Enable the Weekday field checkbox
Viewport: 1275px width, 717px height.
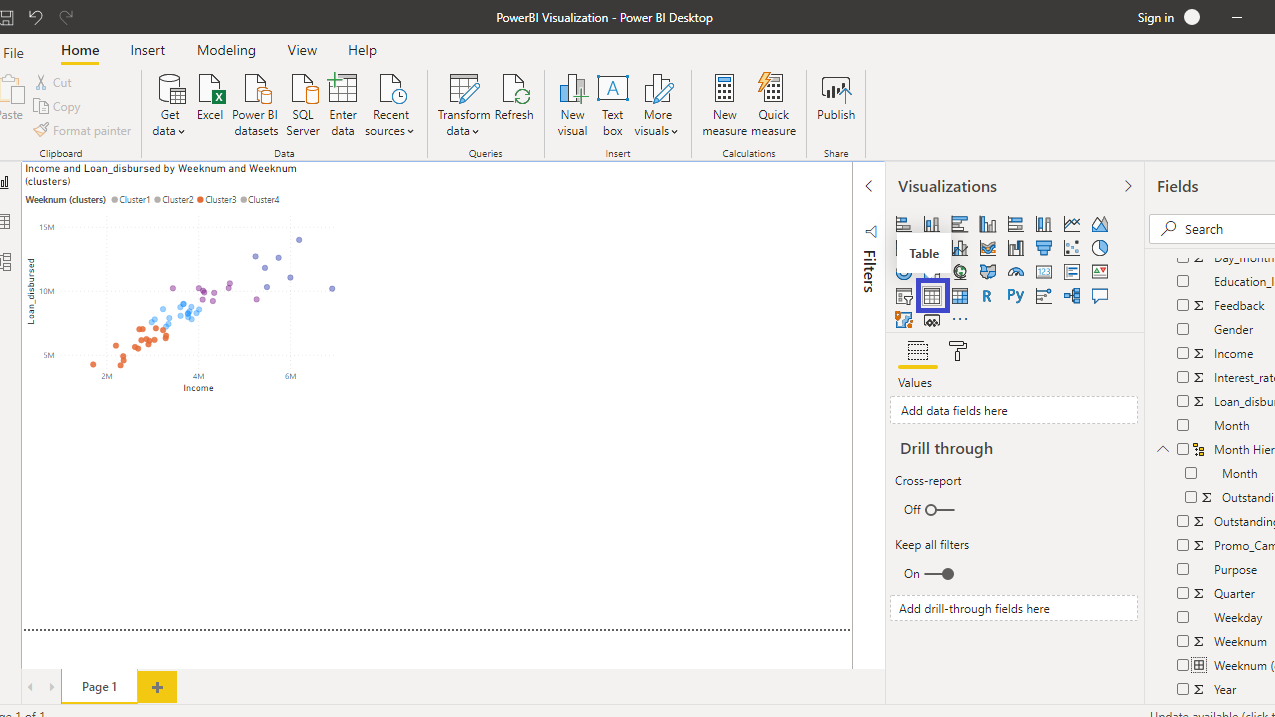1183,618
